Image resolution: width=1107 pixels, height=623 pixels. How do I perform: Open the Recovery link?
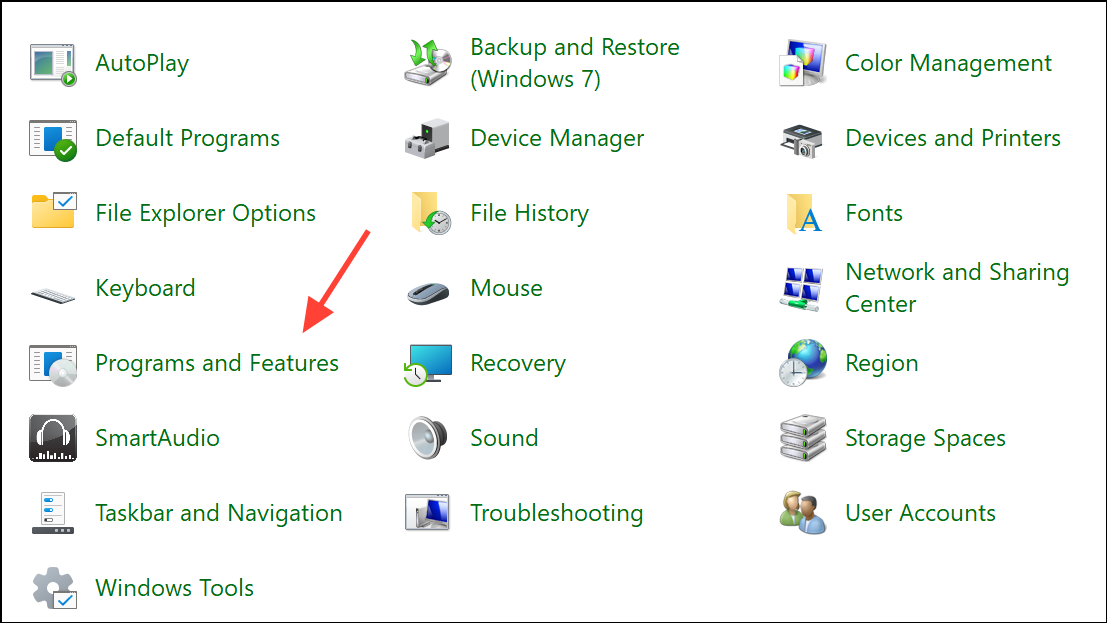click(x=518, y=363)
